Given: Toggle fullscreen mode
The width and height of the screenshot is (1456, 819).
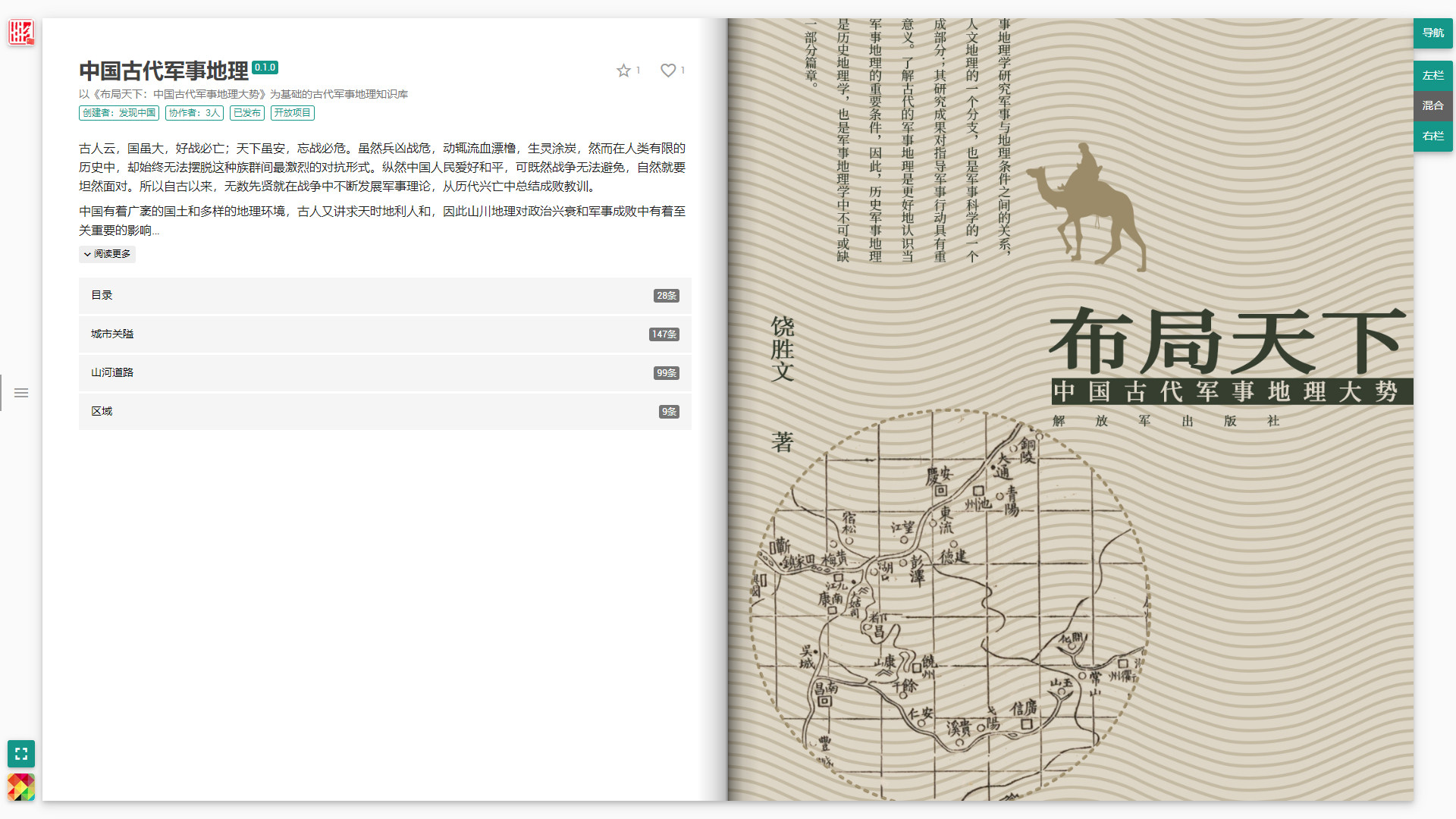Looking at the screenshot, I should (x=21, y=754).
